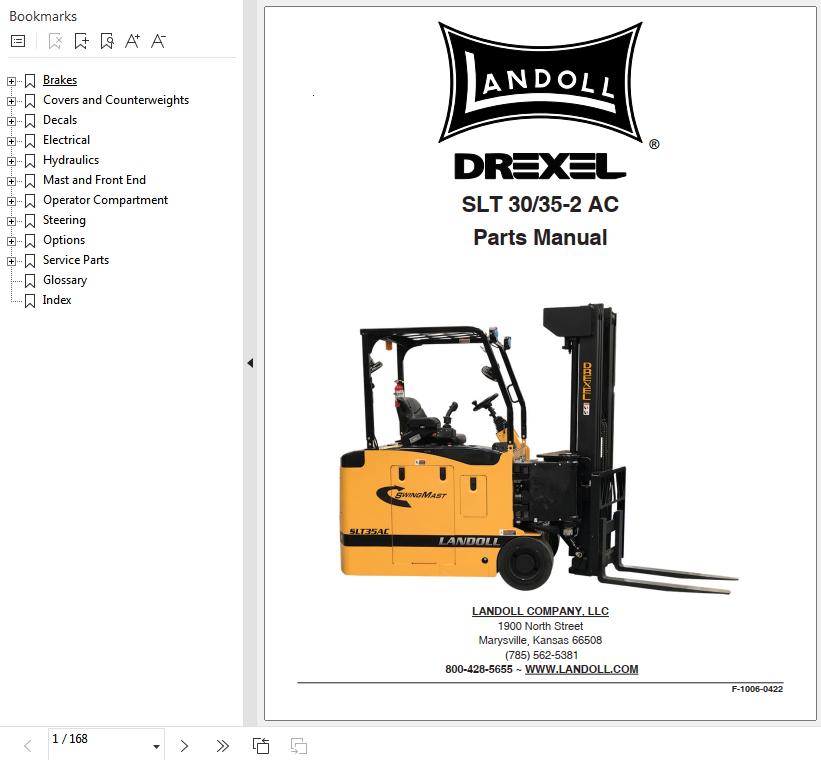This screenshot has width=821, height=760.
Task: Decrease bookmark text size
Action: pos(158,41)
